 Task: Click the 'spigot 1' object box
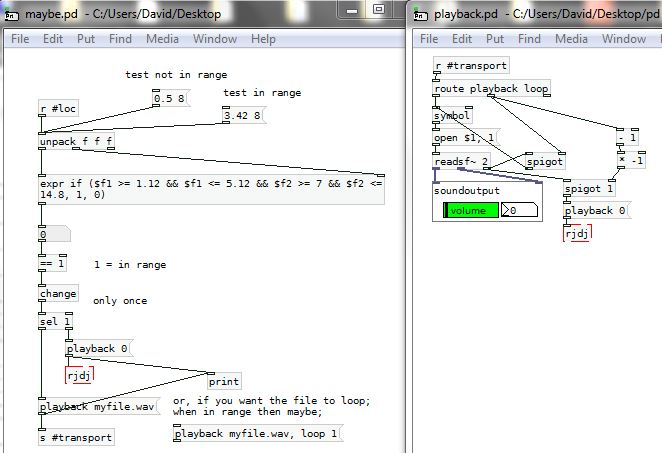[x=590, y=188]
